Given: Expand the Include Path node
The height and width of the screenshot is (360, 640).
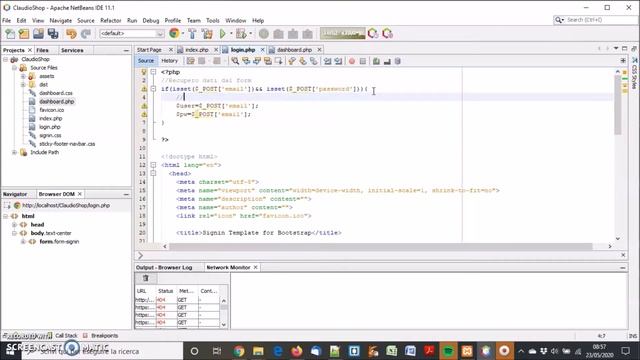Looking at the screenshot, I should click(x=14, y=152).
